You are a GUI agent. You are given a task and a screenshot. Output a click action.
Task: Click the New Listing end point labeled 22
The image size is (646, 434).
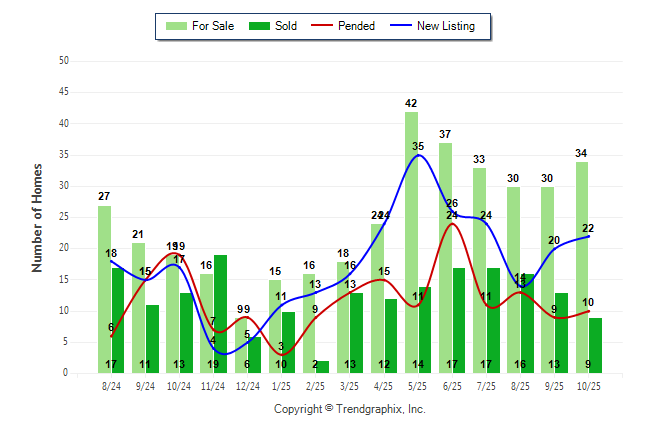589,236
